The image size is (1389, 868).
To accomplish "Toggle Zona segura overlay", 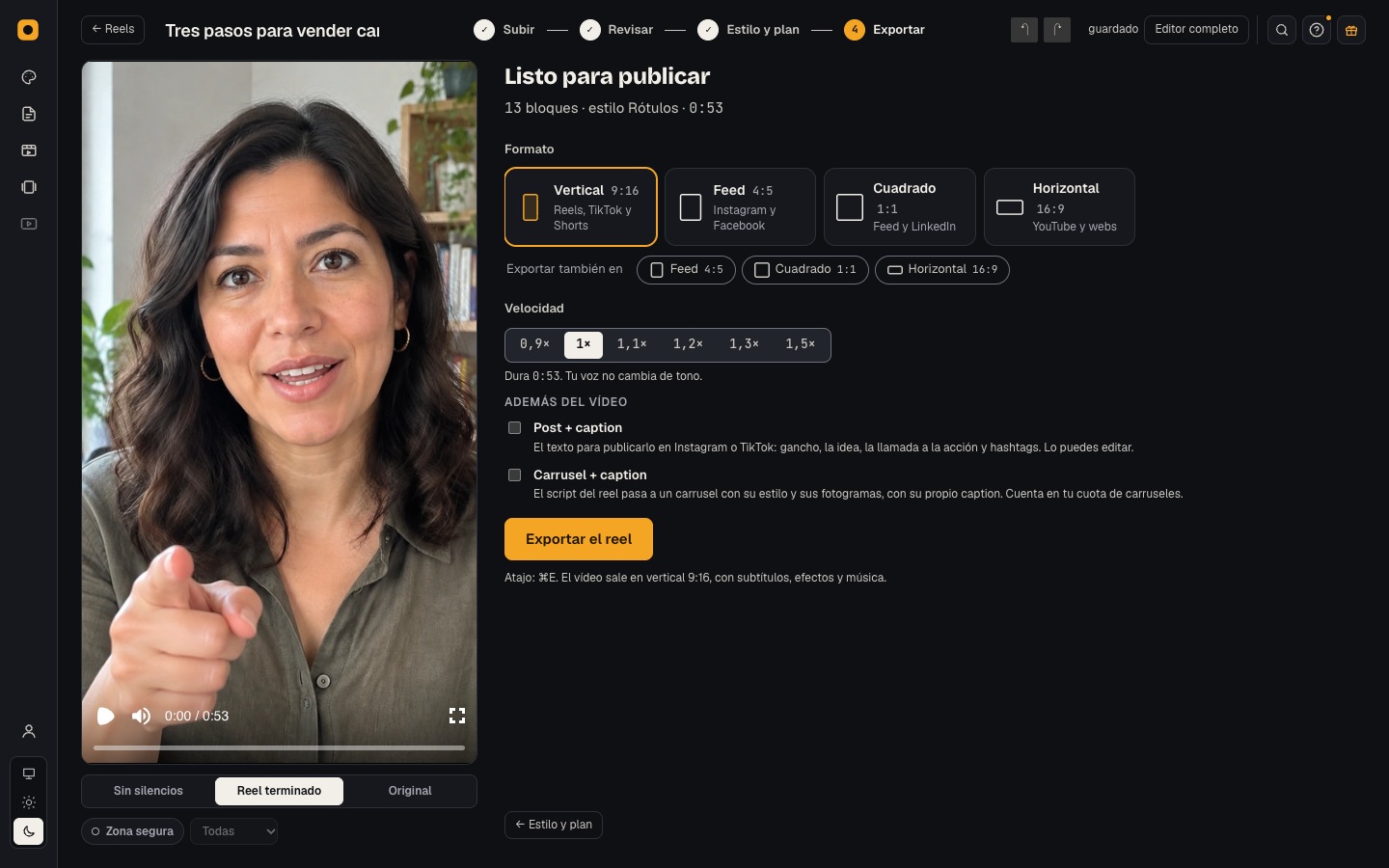I will (x=132, y=831).
